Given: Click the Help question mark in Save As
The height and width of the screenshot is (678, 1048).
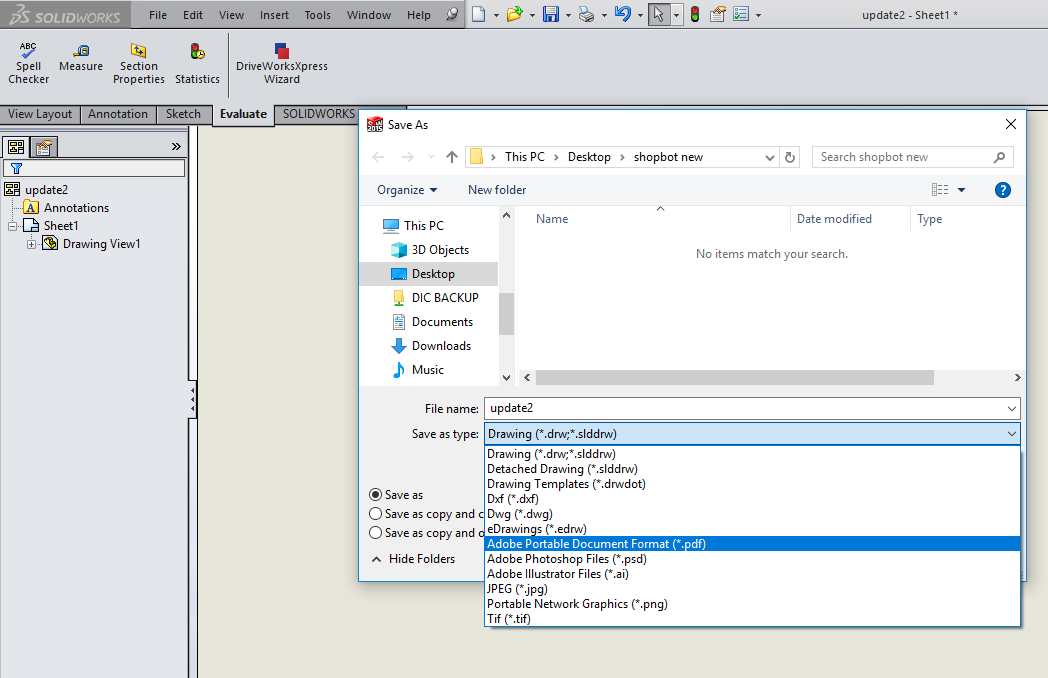Looking at the screenshot, I should (1003, 190).
